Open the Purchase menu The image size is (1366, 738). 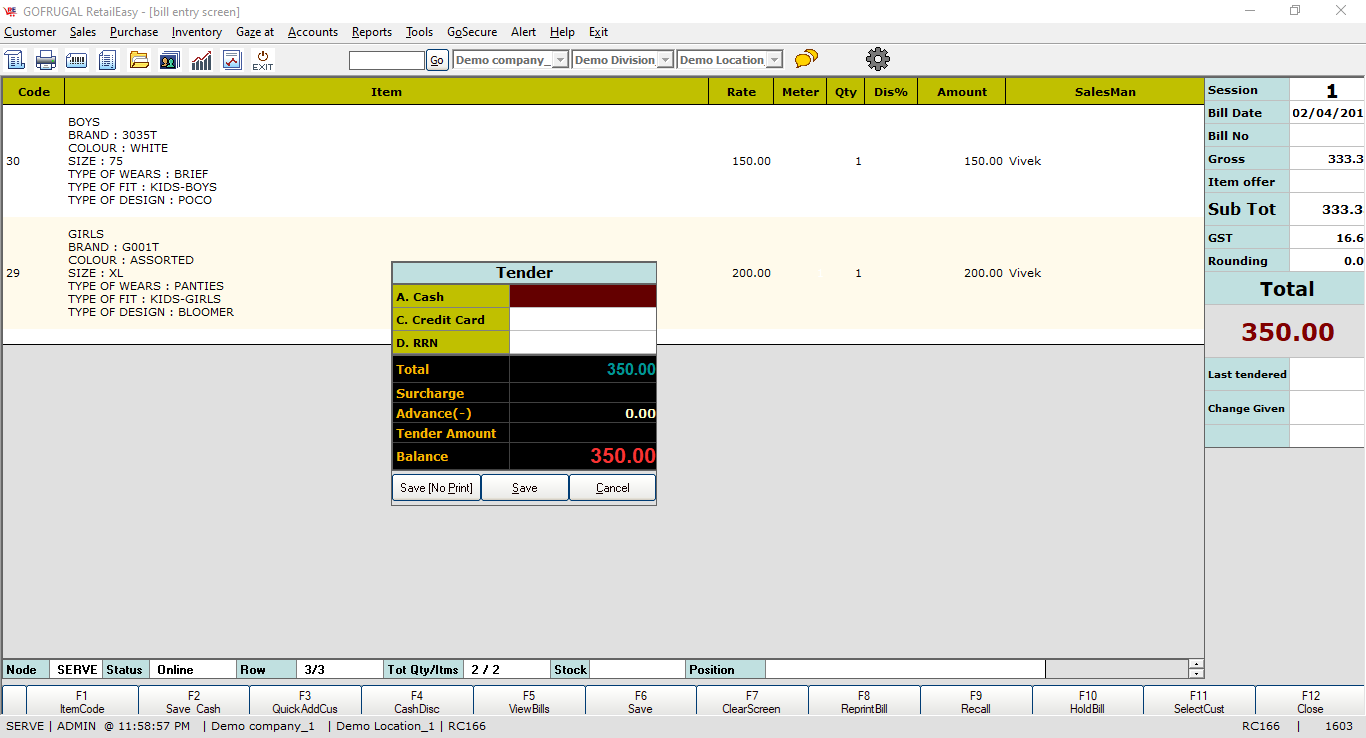(x=134, y=32)
